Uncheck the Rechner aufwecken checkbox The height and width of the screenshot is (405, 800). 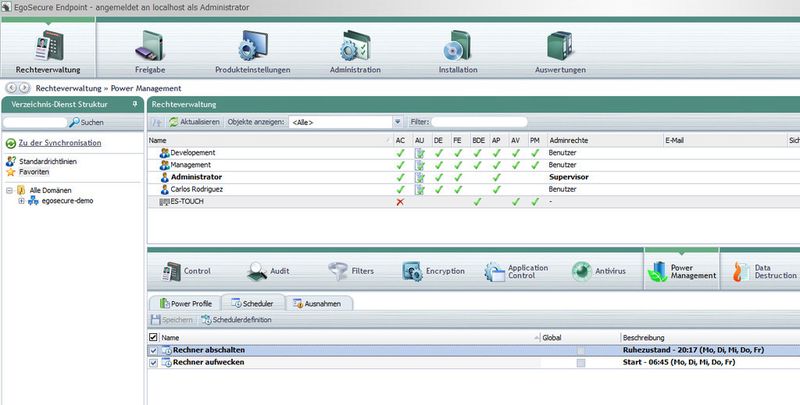(153, 363)
